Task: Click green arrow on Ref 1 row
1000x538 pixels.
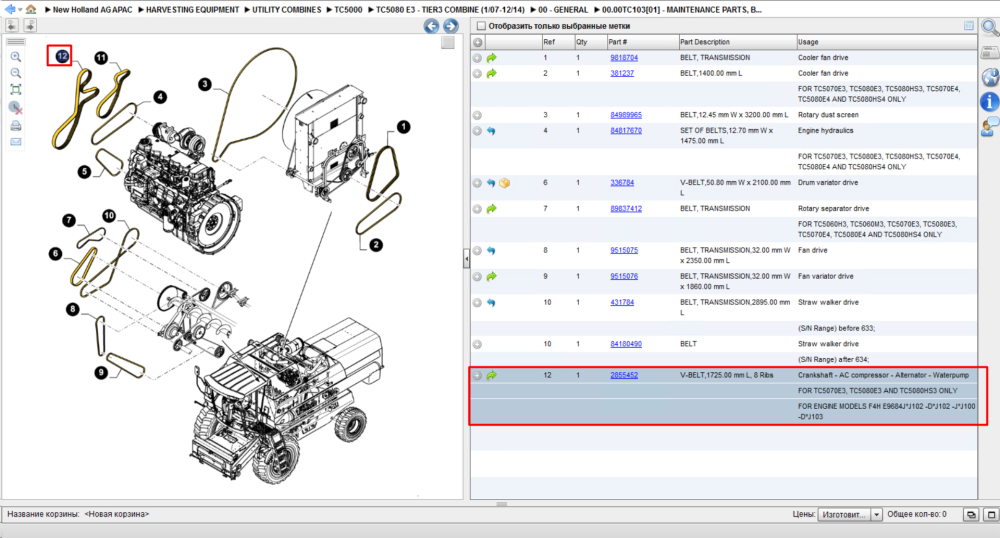Action: (492, 58)
